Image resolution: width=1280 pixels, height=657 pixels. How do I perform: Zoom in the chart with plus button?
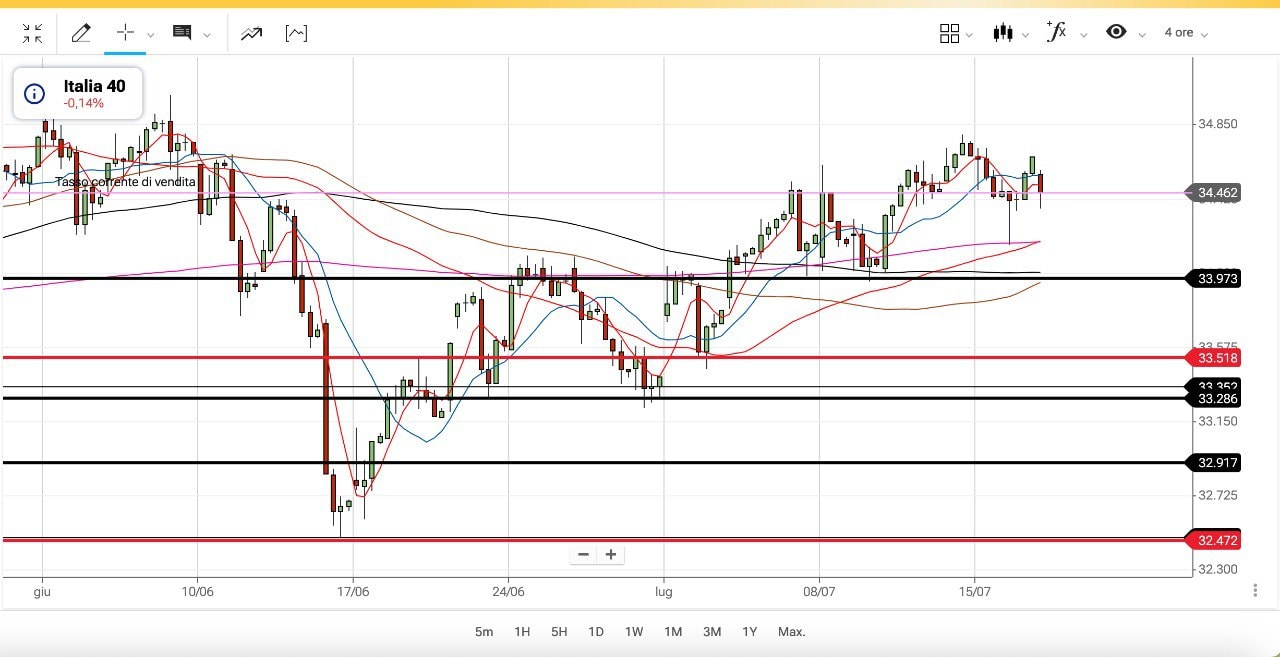pyautogui.click(x=611, y=555)
